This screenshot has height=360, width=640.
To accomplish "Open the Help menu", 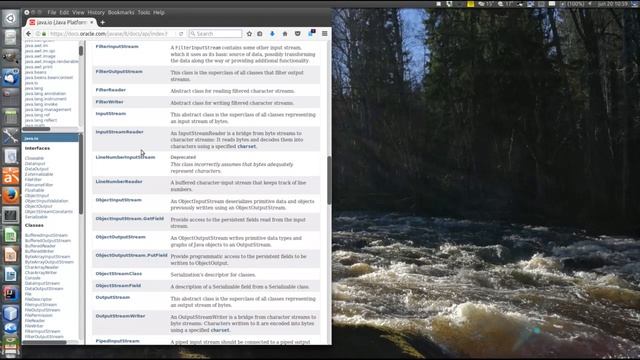I will (x=159, y=12).
